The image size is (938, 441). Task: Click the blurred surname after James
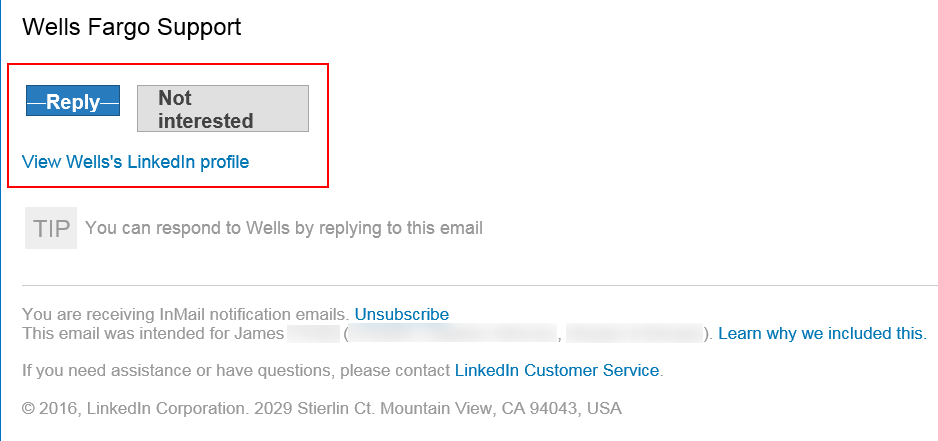click(312, 333)
